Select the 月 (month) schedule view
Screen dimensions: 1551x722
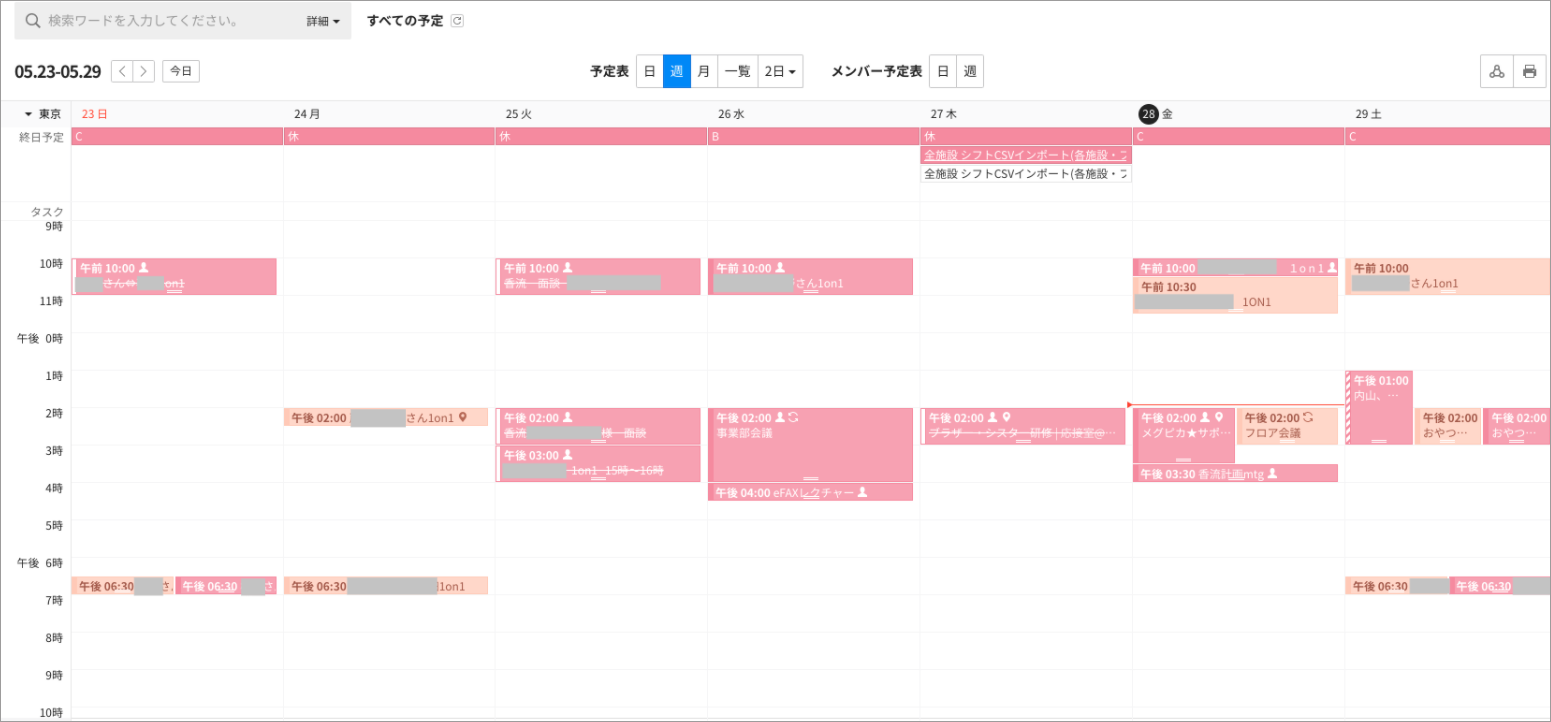click(x=704, y=71)
